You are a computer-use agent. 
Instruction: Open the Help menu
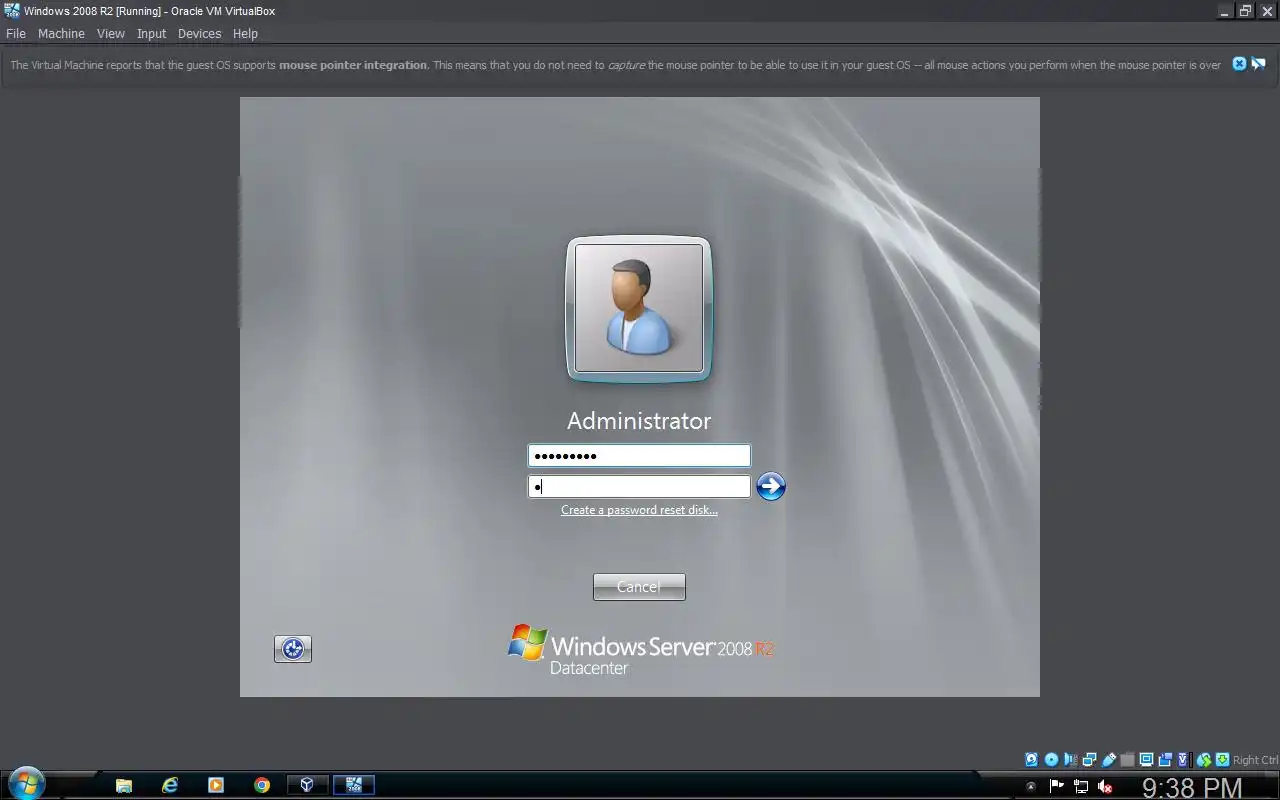[x=245, y=33]
